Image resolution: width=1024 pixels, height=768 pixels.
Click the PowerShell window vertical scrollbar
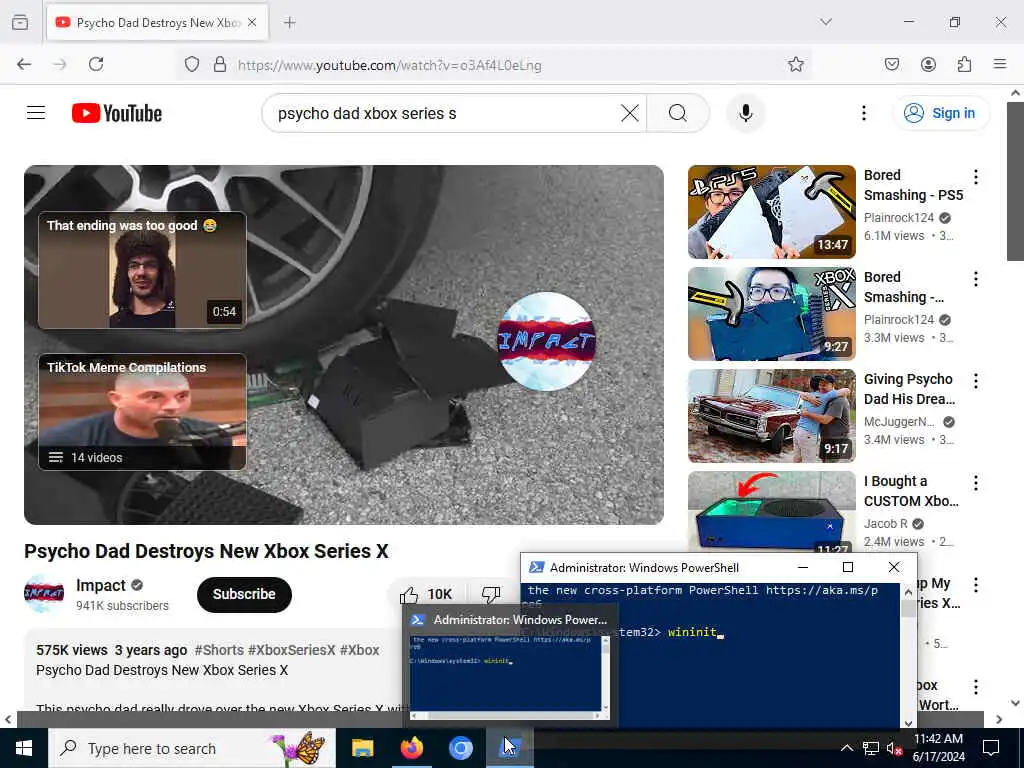908,656
